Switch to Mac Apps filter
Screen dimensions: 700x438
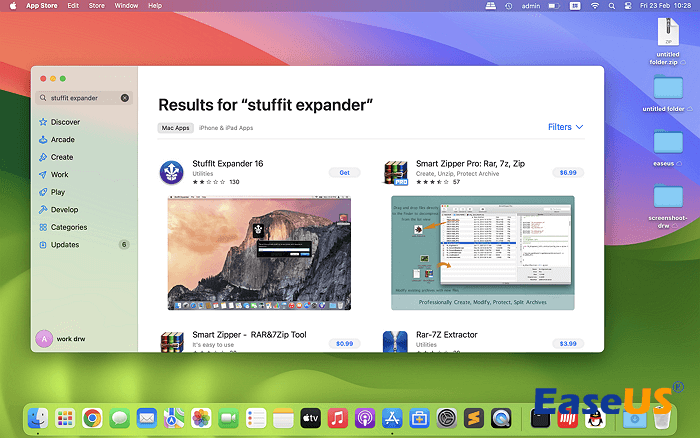pos(176,128)
